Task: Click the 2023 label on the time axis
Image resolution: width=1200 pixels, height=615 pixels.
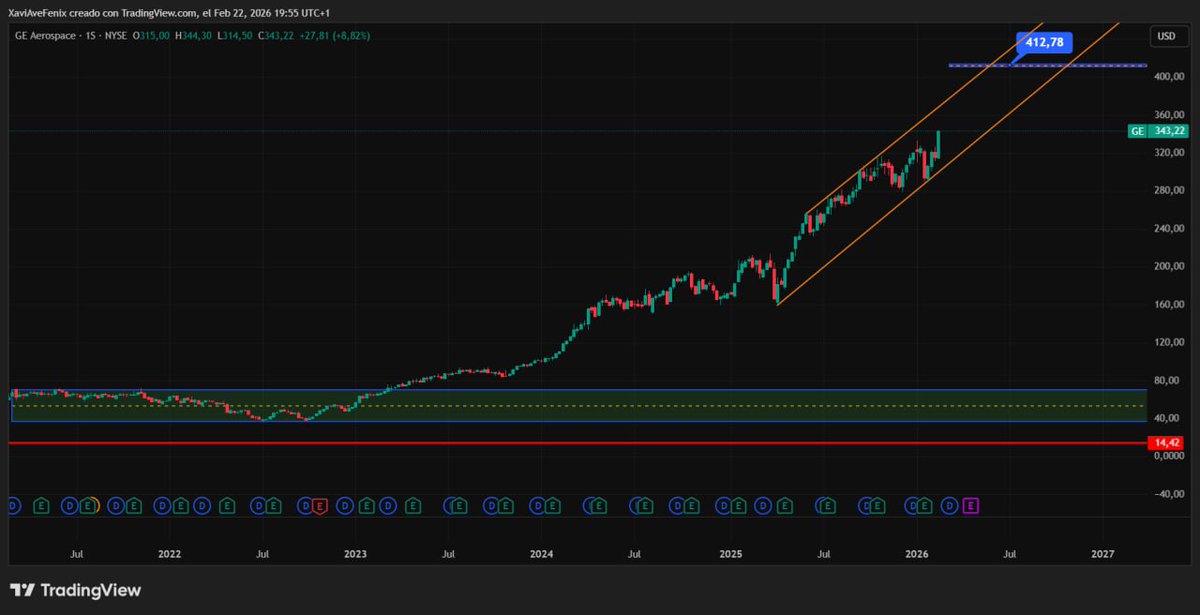Action: (355, 552)
